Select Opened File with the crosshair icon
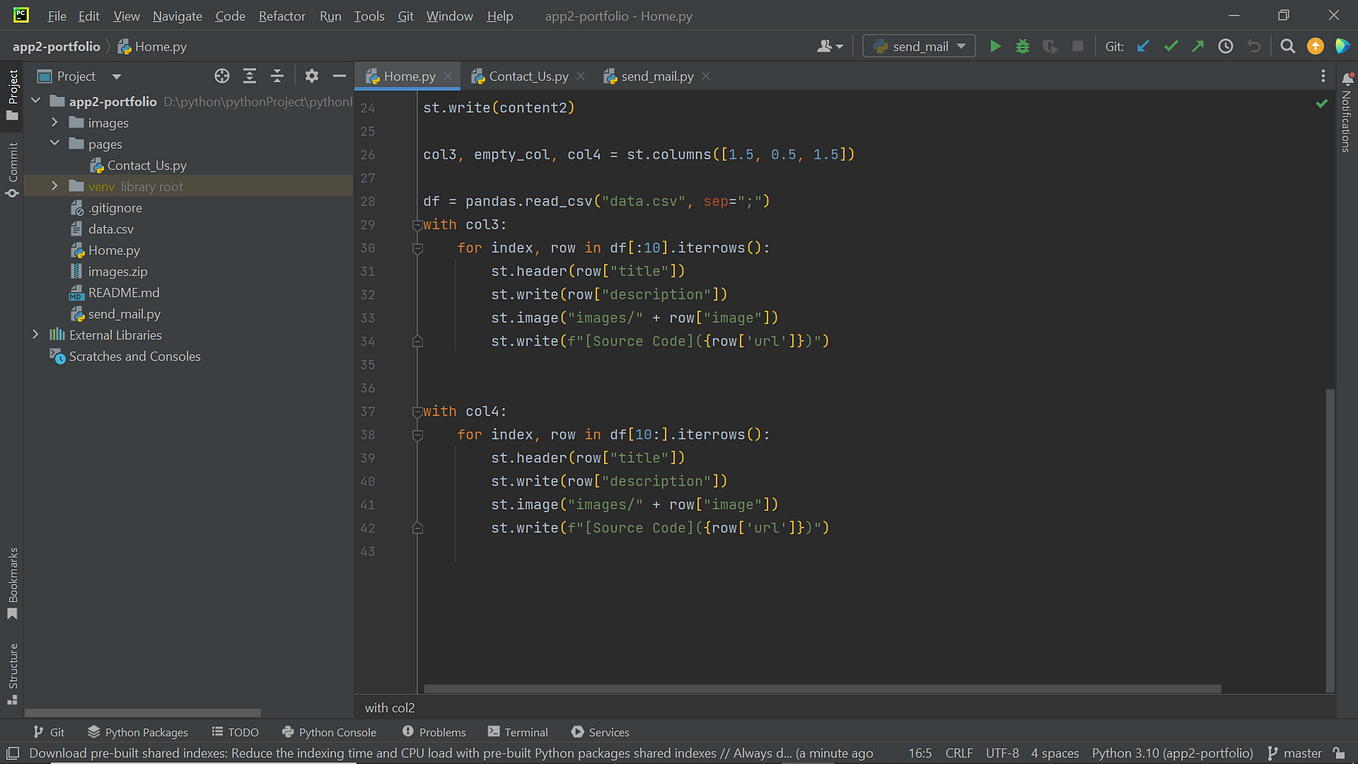 coord(221,75)
